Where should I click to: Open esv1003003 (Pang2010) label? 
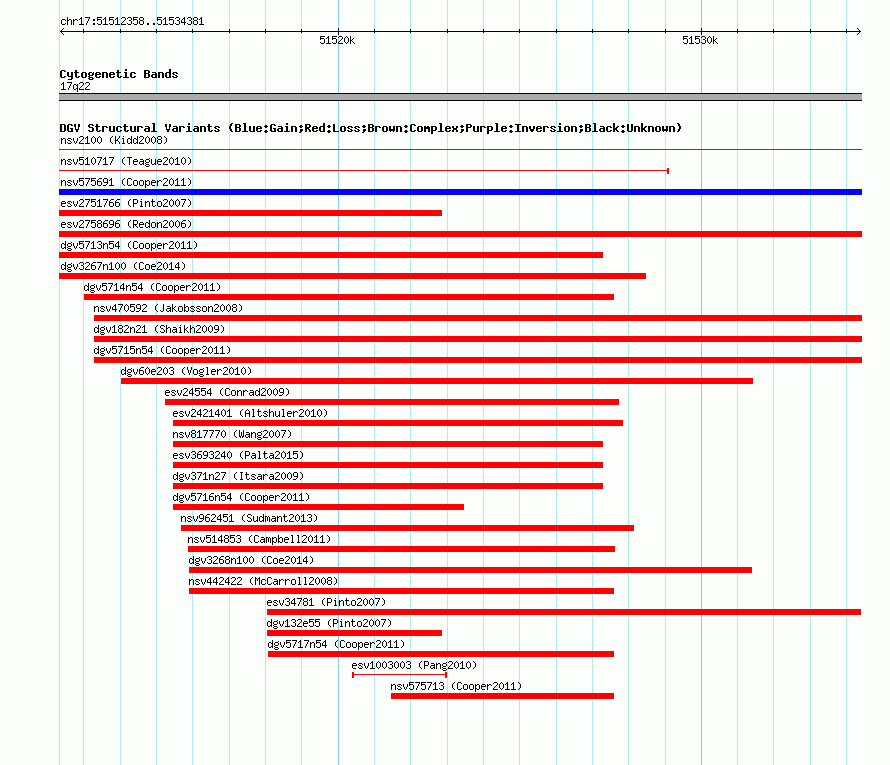(x=414, y=665)
